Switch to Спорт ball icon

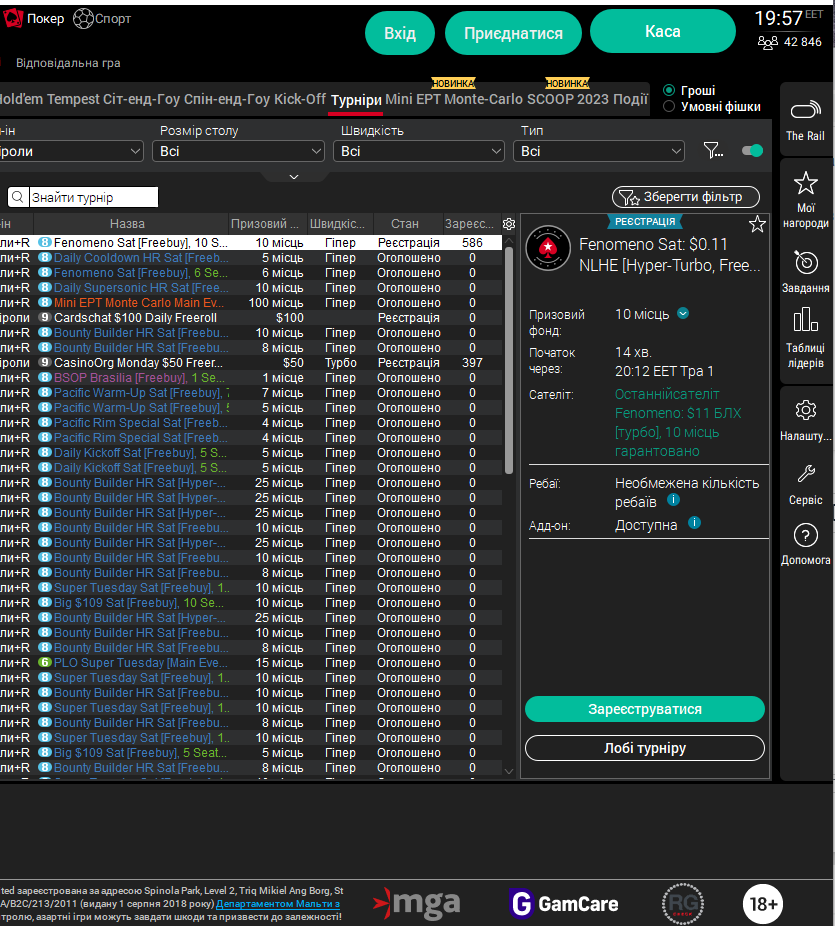click(x=83, y=19)
